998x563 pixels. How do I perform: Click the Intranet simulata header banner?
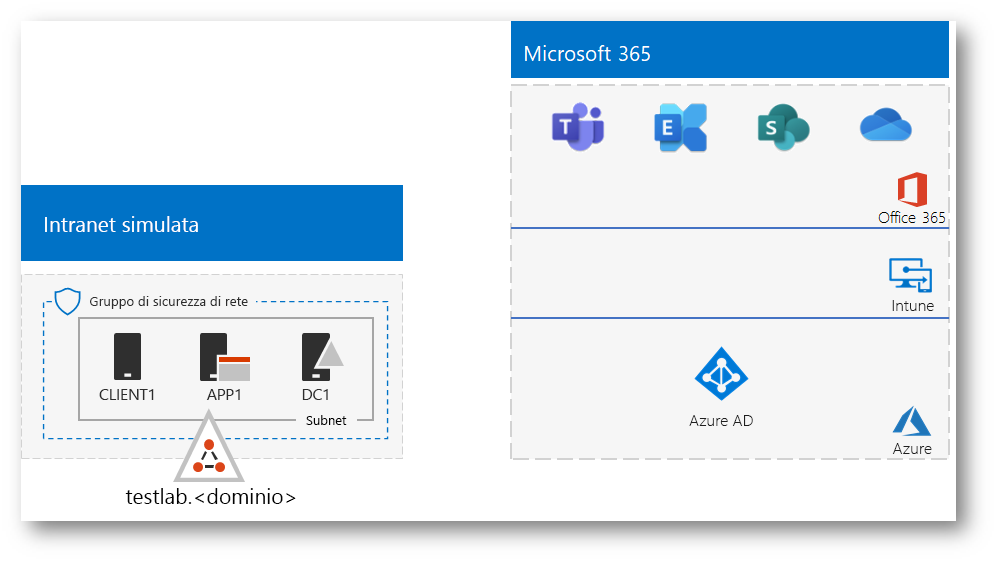click(x=212, y=223)
